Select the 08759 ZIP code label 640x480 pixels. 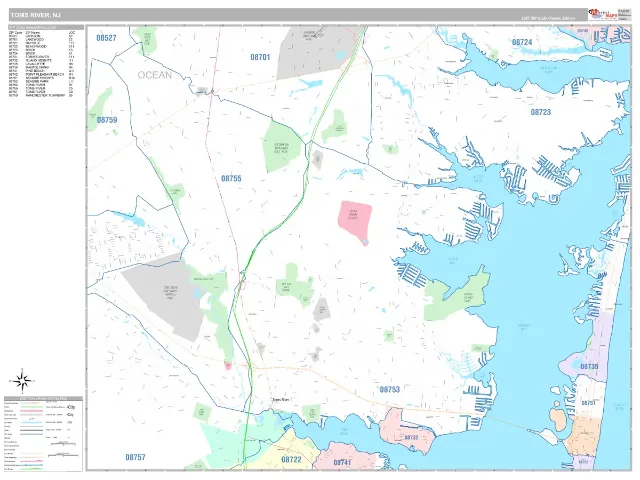click(x=107, y=120)
